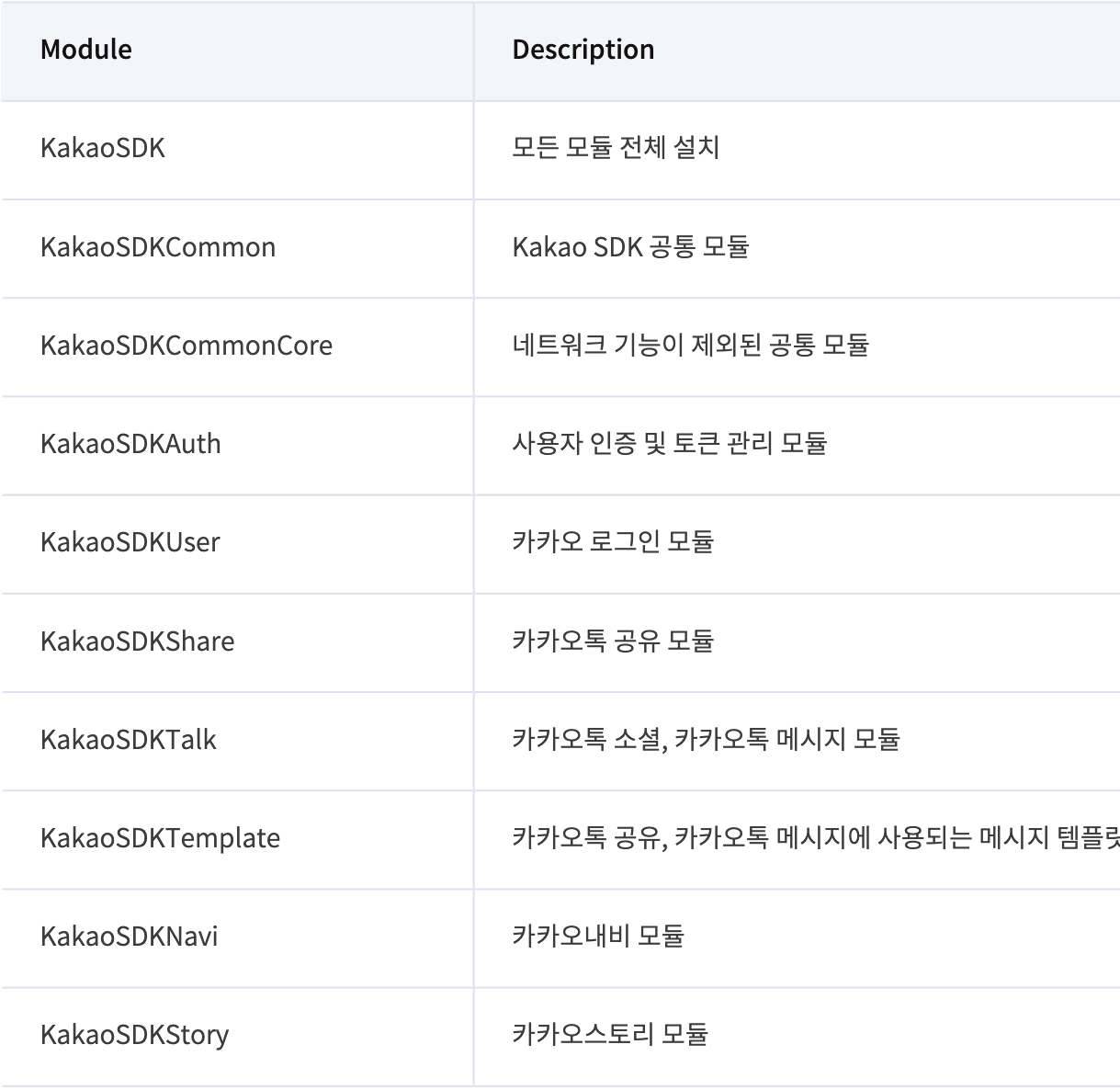Screen dimensions: 1120x1090
Task: Select the KakaoSDKCommon module cell
Action: (x=158, y=246)
